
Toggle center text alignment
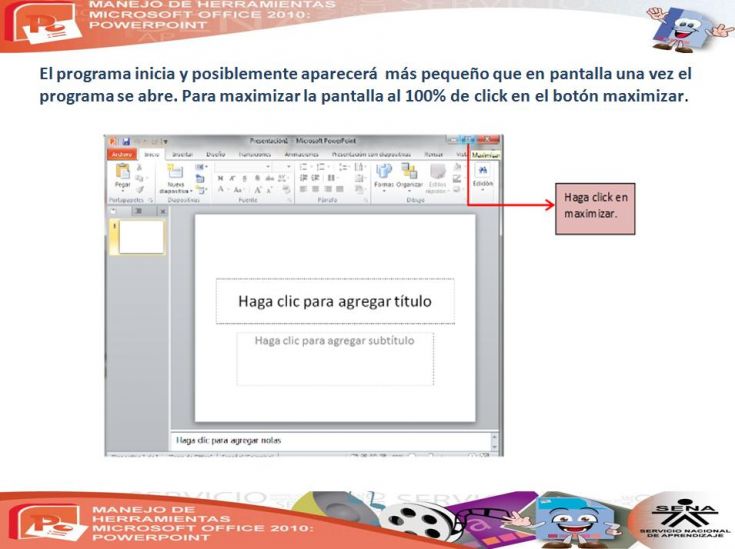click(x=315, y=189)
